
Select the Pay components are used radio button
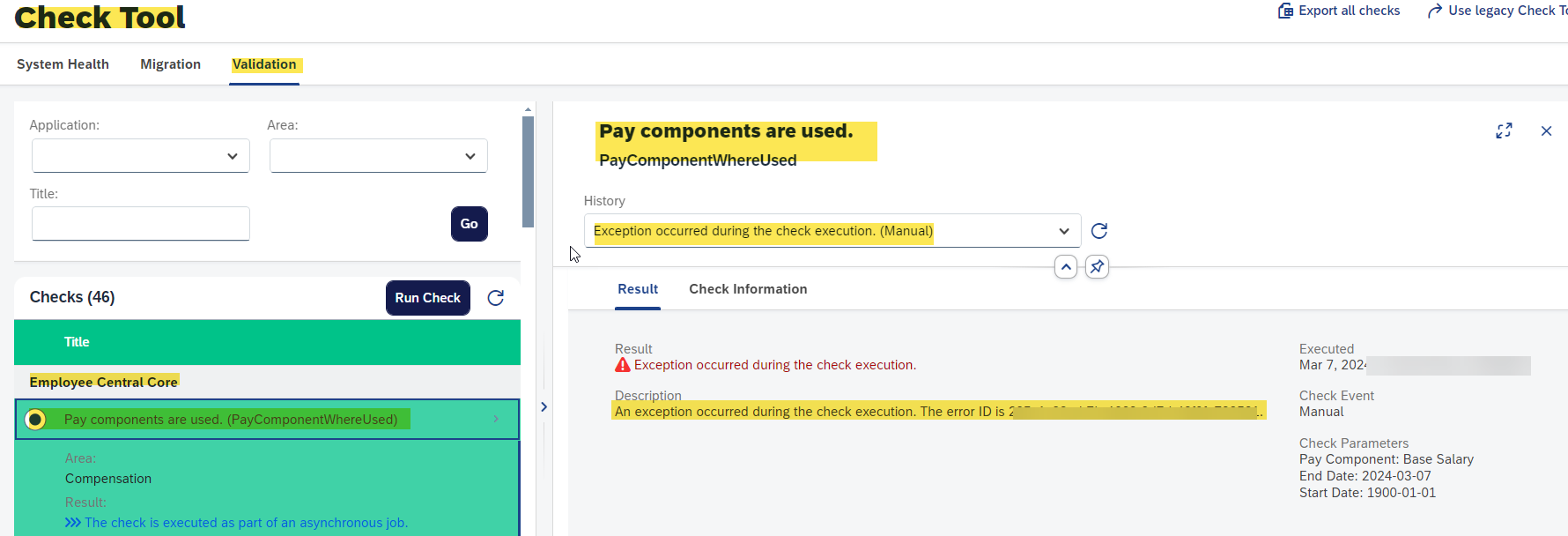(35, 420)
